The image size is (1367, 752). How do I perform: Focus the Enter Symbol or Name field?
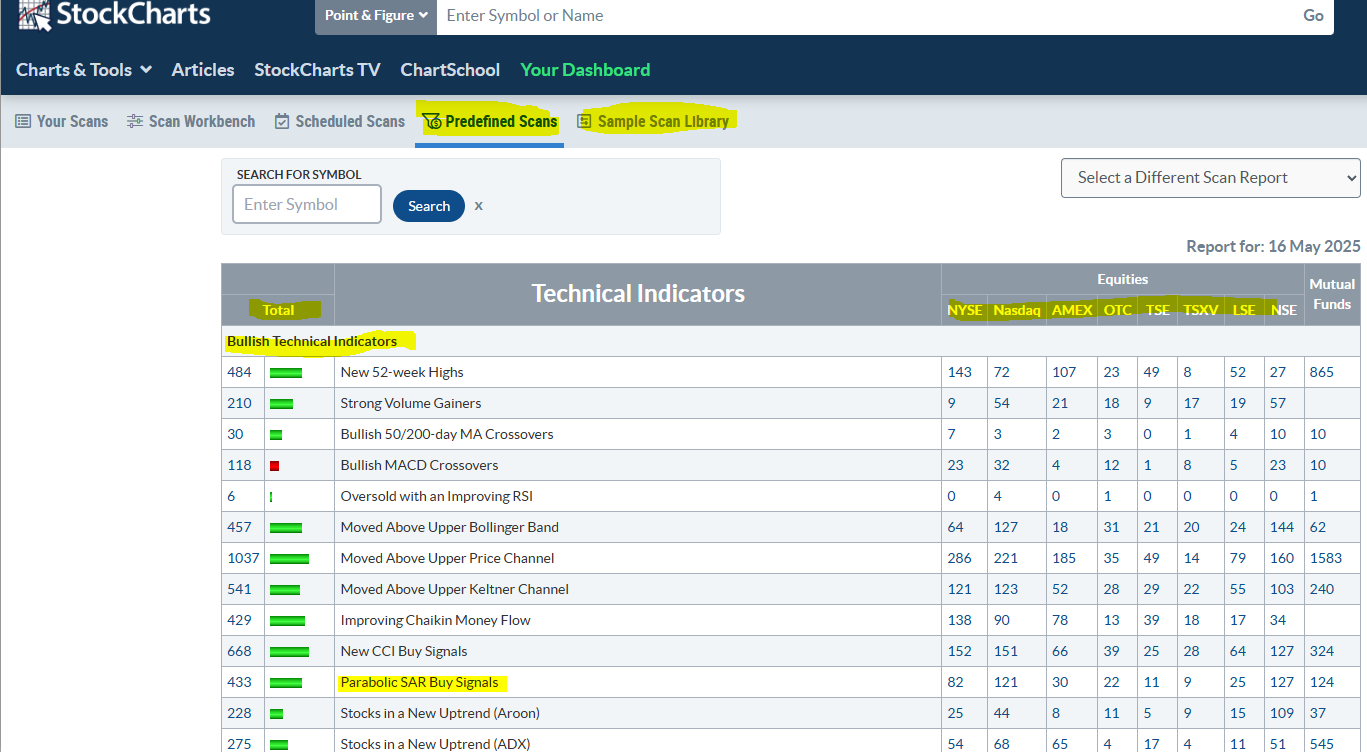pyautogui.click(x=865, y=16)
